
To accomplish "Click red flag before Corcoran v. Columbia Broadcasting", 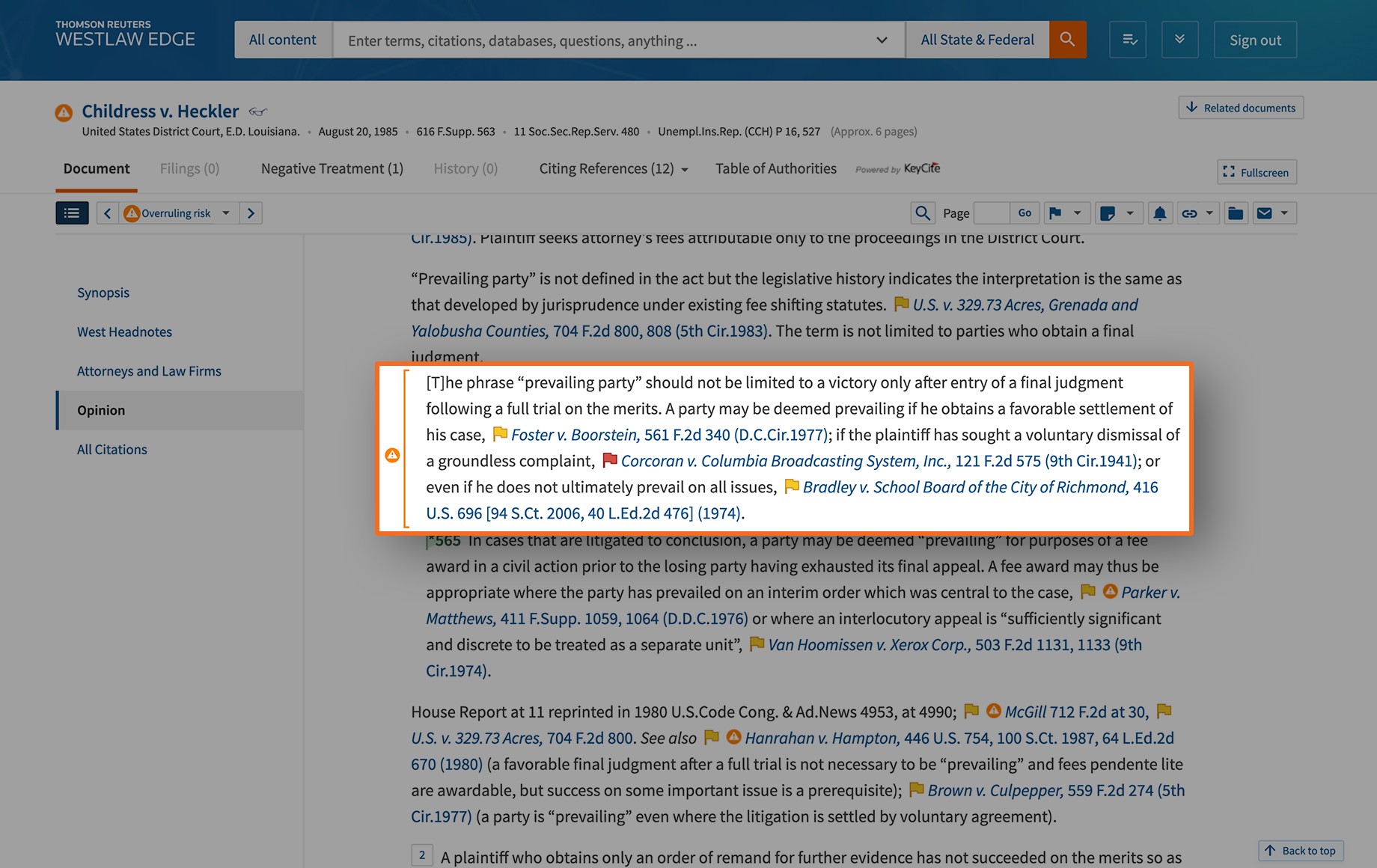I will point(610,460).
